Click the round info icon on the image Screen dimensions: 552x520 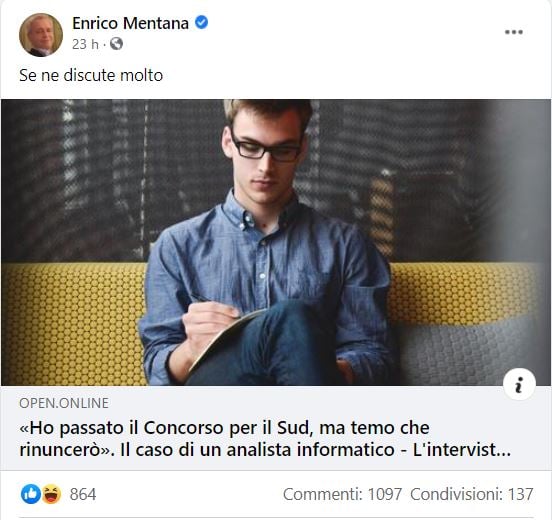click(519, 384)
